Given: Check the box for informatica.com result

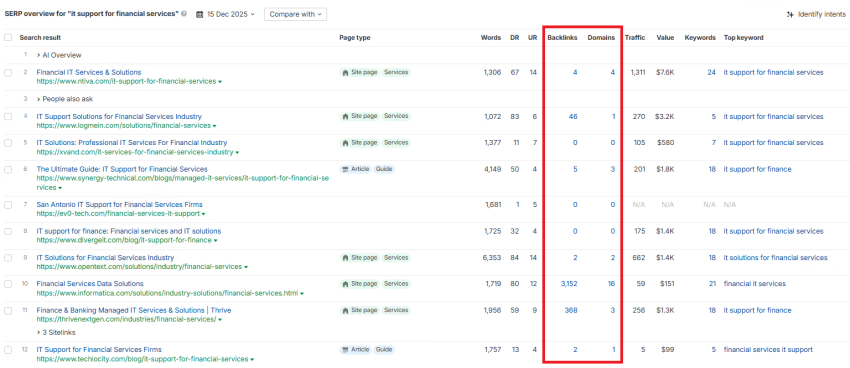Looking at the screenshot, I should coord(8,284).
